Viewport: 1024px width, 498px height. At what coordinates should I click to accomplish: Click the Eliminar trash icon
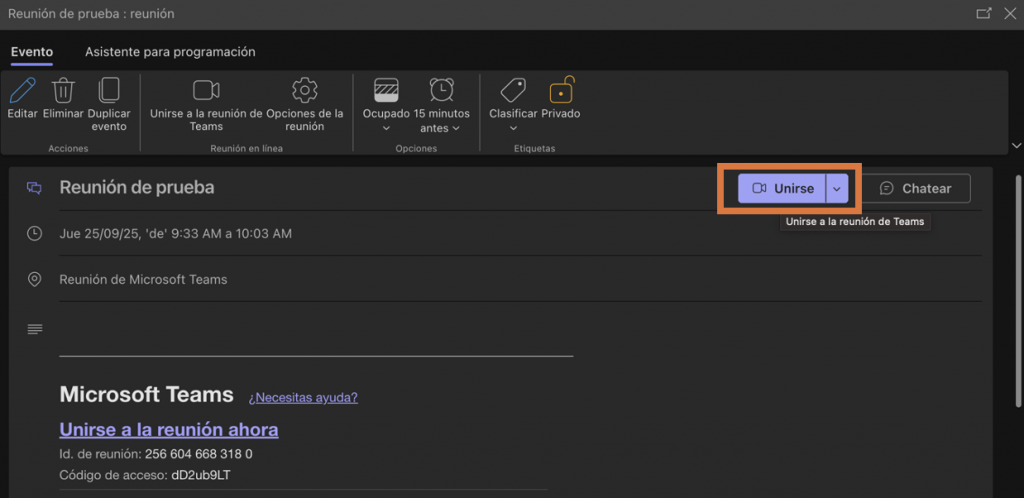[63, 91]
